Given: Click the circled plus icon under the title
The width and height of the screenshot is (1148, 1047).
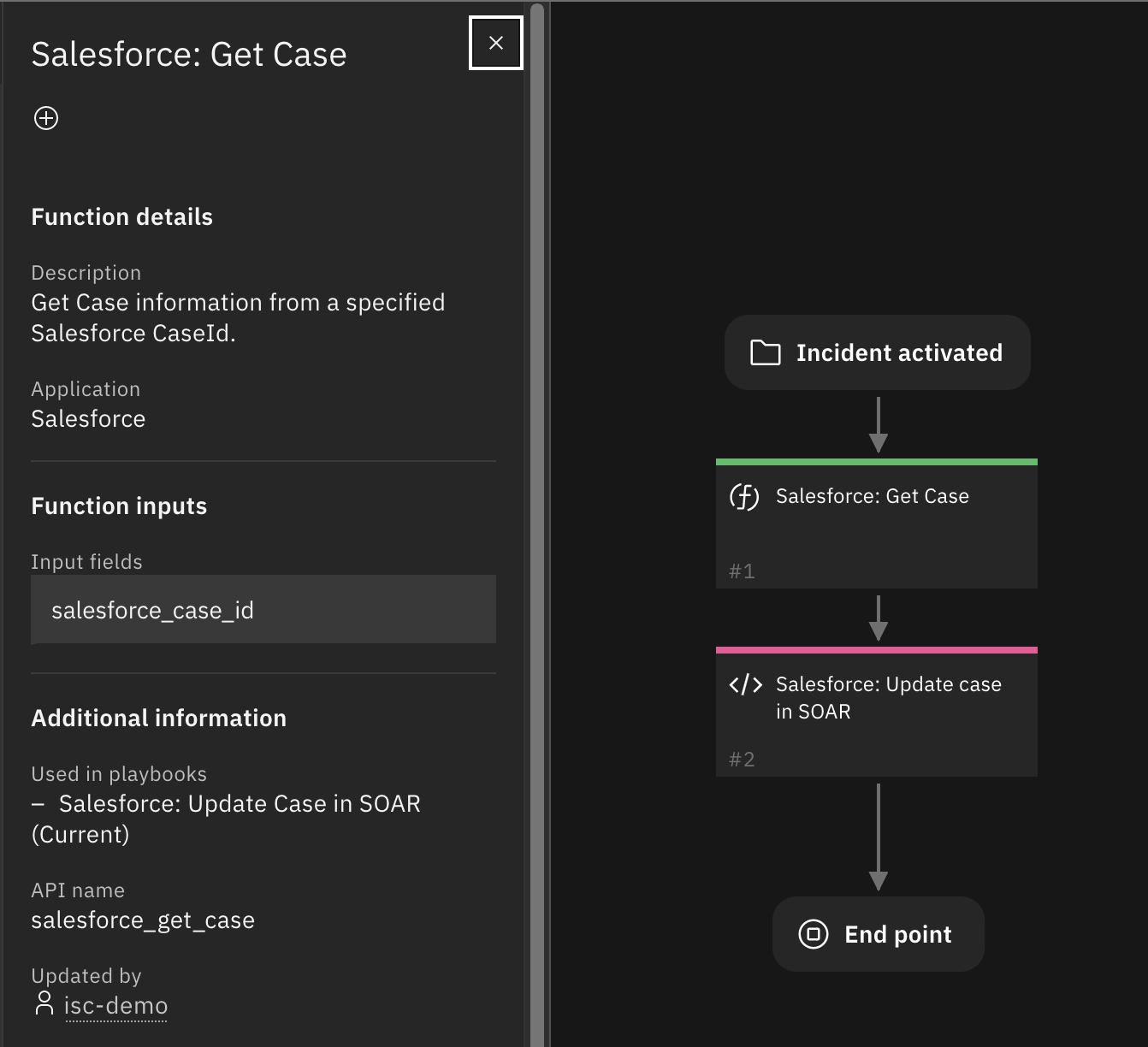Looking at the screenshot, I should [46, 118].
